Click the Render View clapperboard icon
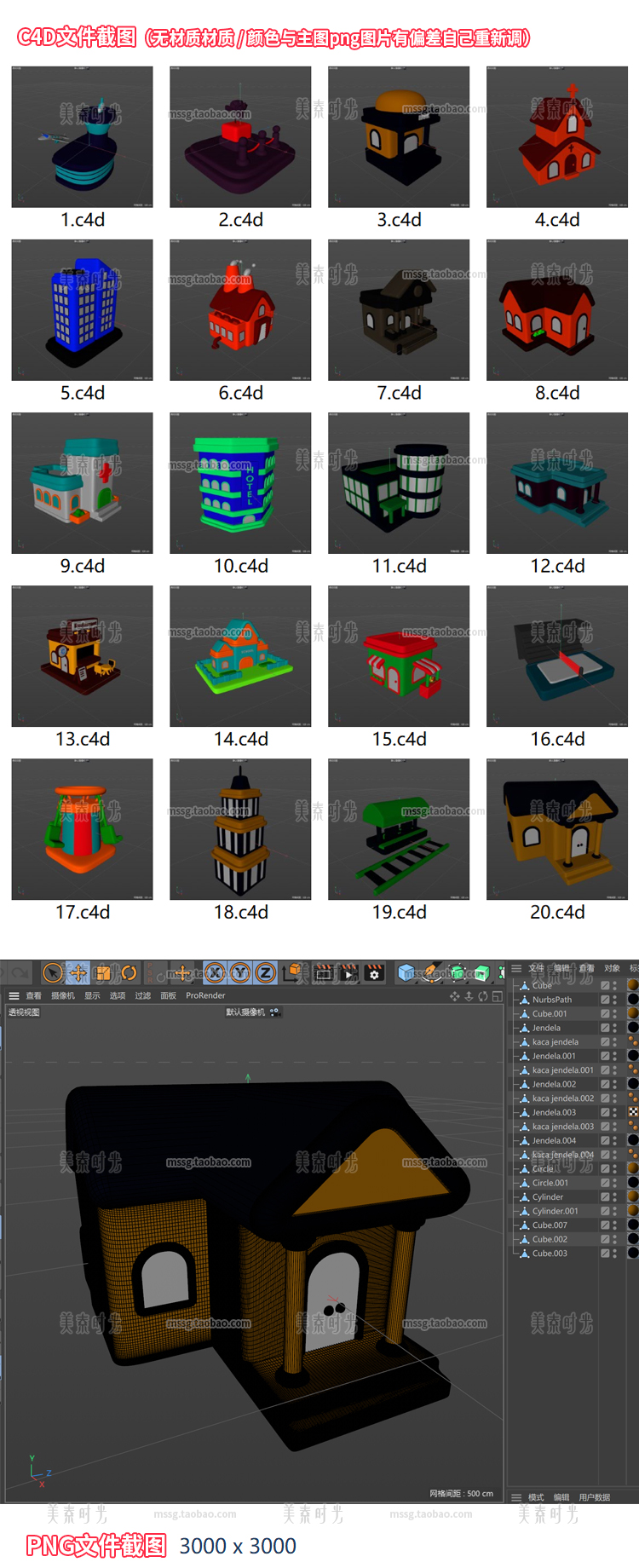 pyautogui.click(x=324, y=972)
